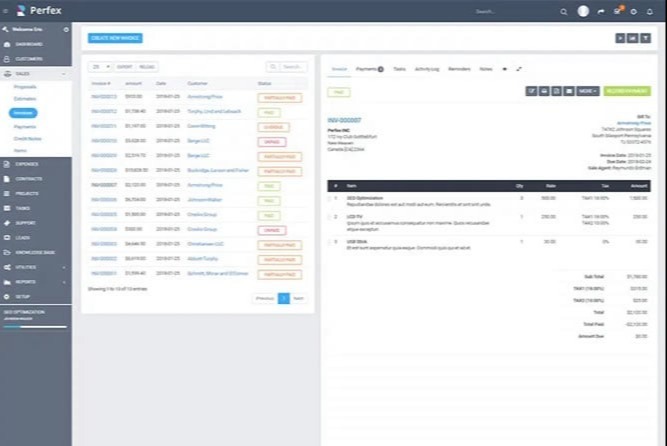Click the Contracts sidebar icon

pos(7,179)
